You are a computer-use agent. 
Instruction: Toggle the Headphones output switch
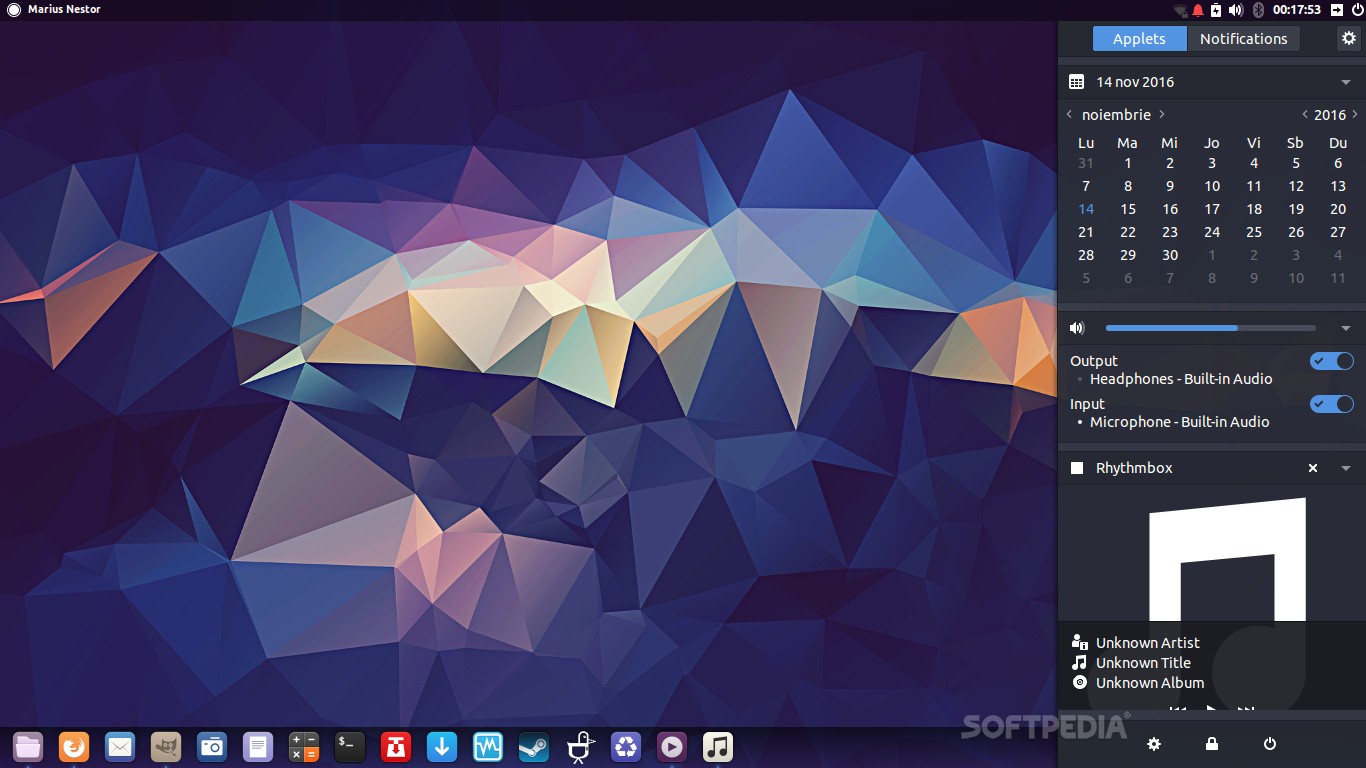(1332, 361)
